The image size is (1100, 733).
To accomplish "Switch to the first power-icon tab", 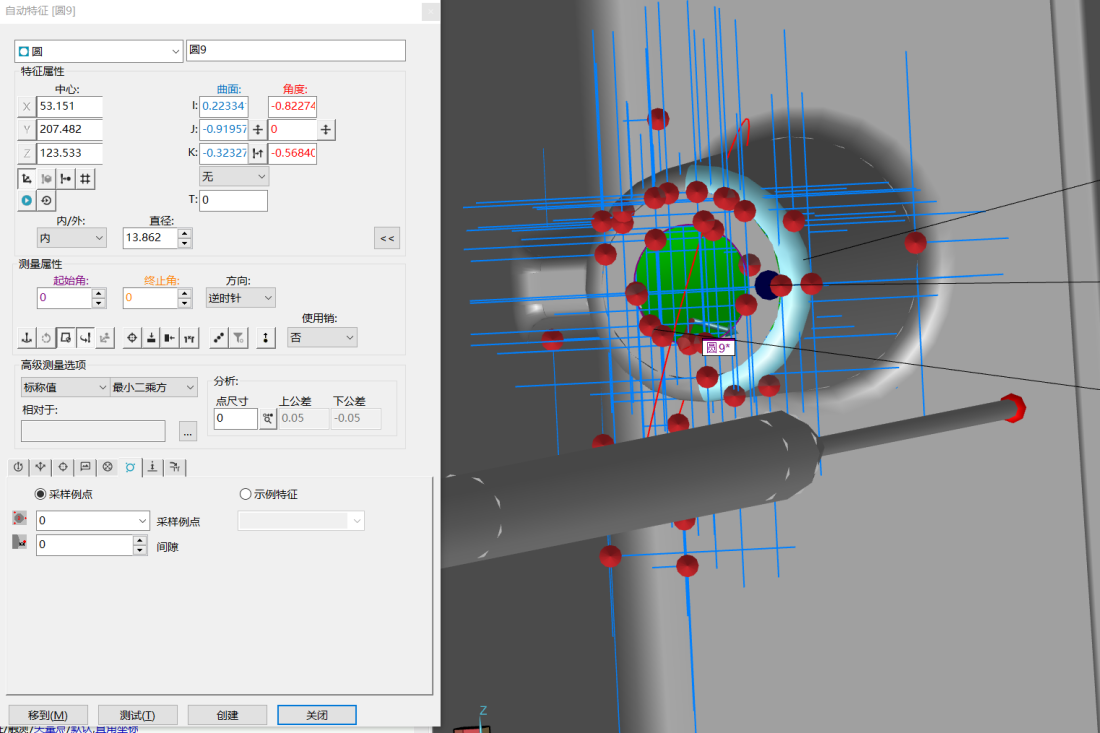I will coord(19,466).
